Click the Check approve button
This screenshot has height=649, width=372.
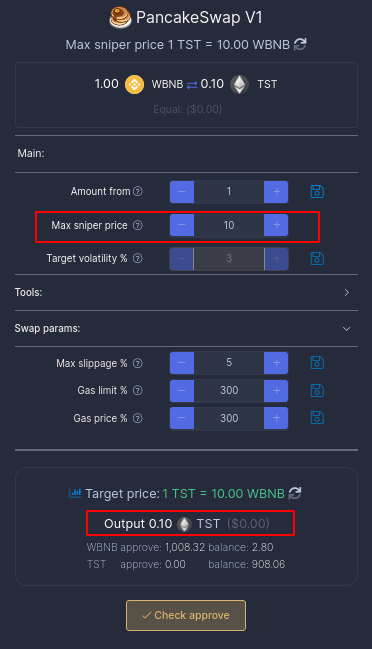click(x=186, y=615)
